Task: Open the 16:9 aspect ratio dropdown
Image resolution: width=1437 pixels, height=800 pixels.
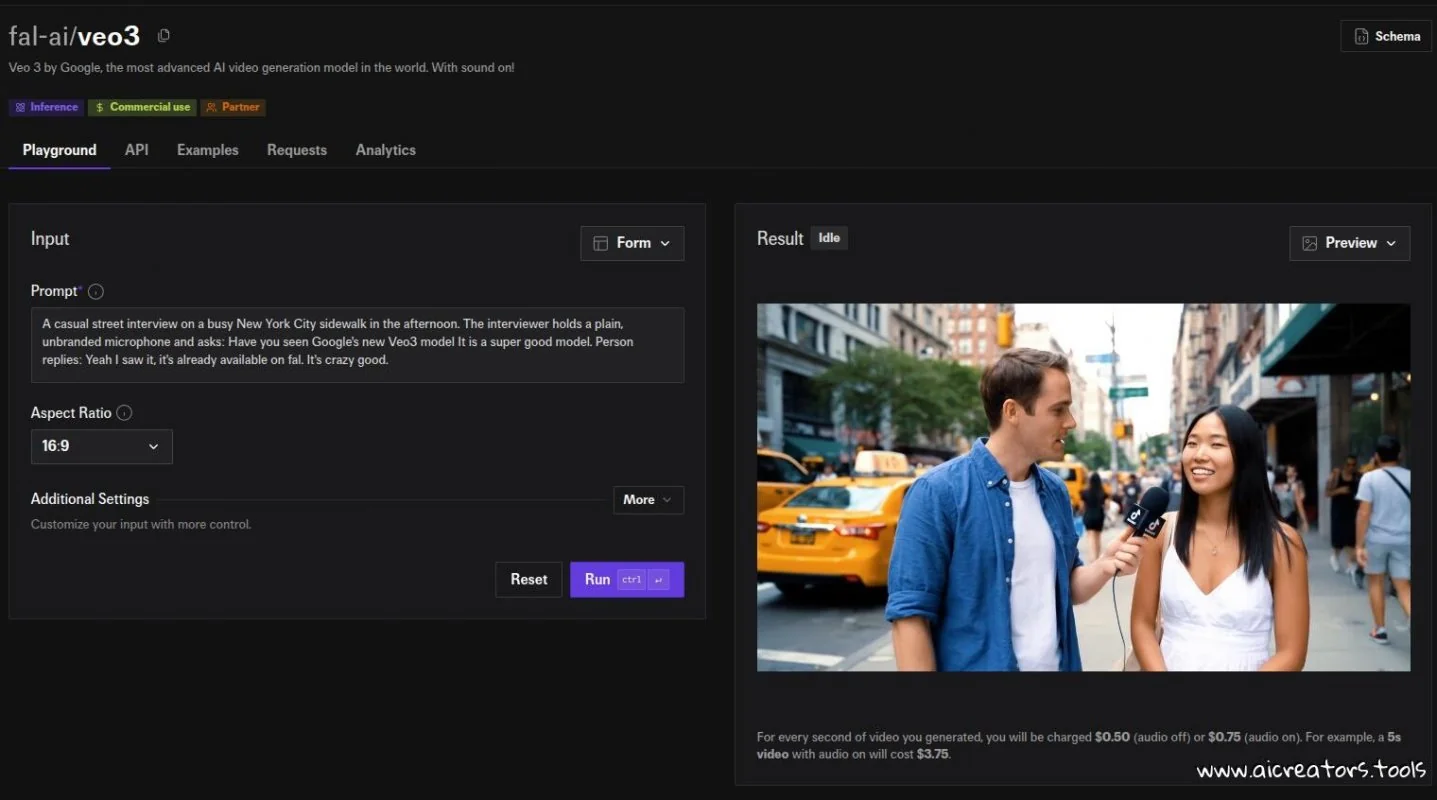Action: 102,446
